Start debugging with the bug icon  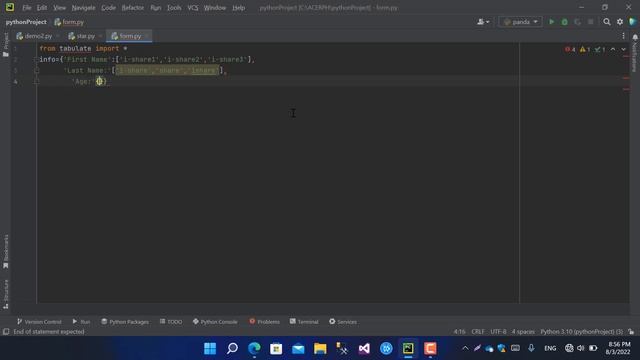(x=564, y=22)
